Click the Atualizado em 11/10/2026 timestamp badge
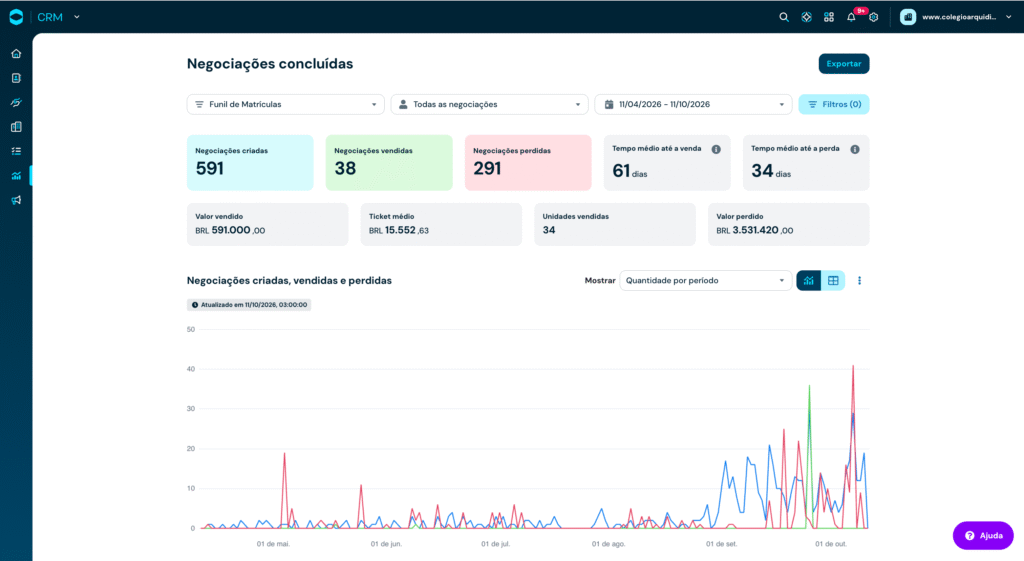1024x561 pixels. [249, 304]
